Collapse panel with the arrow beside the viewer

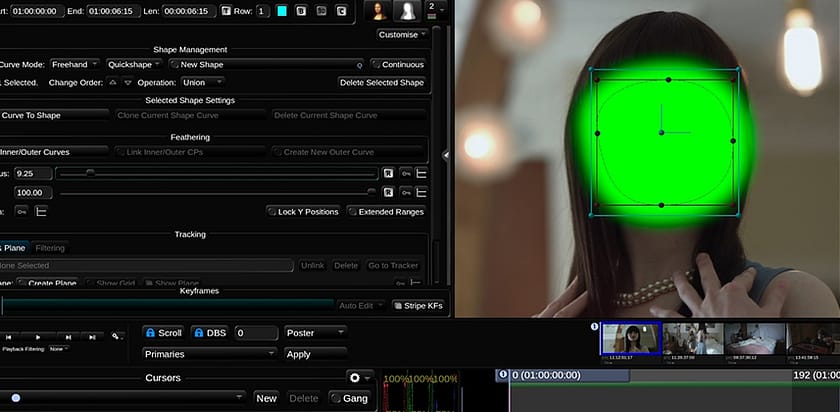tap(445, 155)
